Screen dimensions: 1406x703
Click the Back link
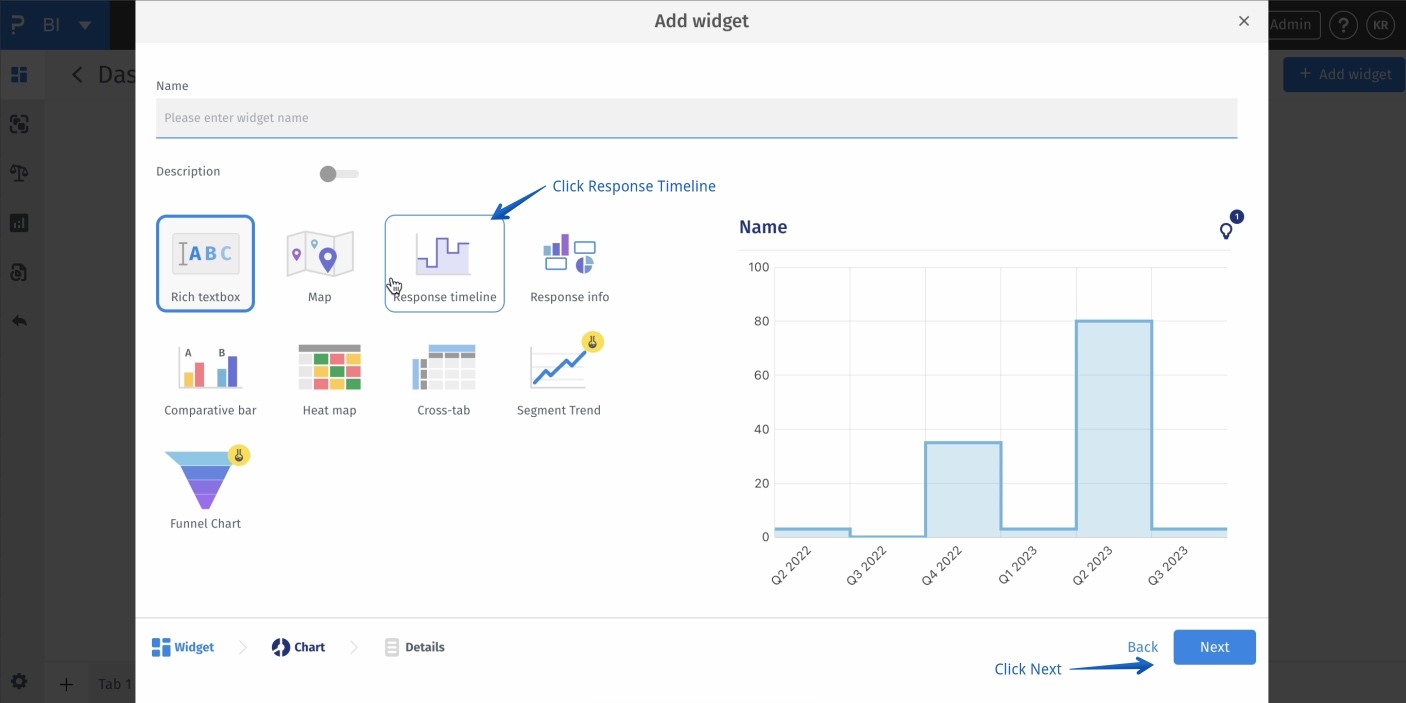click(1142, 647)
